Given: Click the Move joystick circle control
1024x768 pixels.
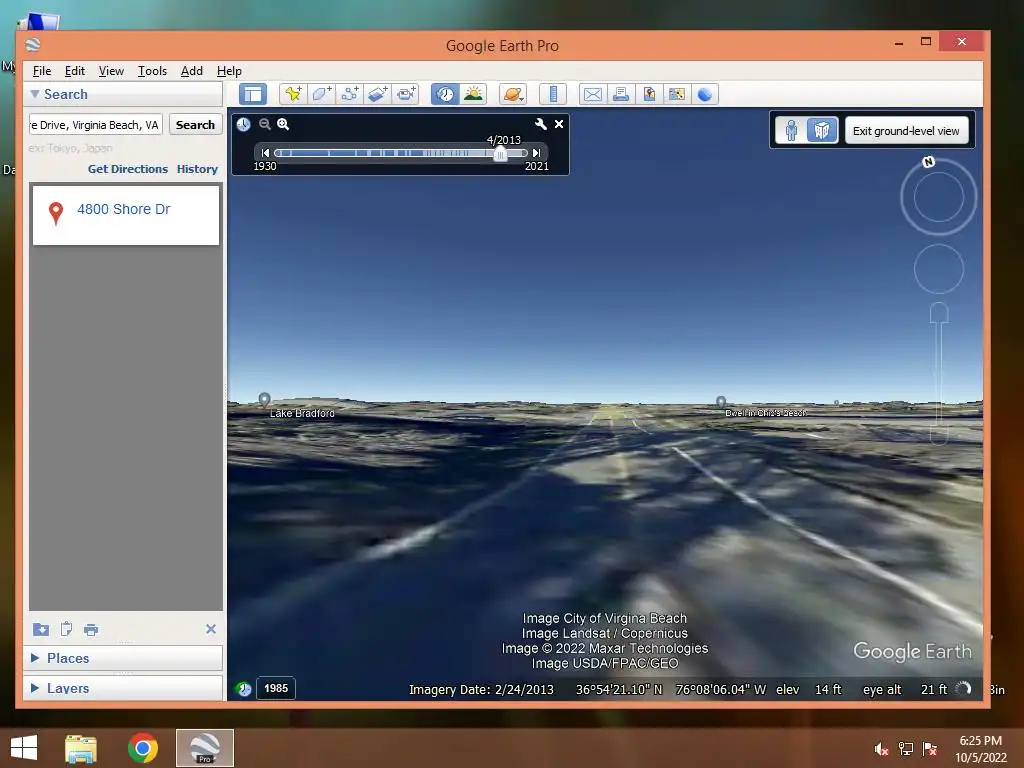Looking at the screenshot, I should tap(938, 269).
